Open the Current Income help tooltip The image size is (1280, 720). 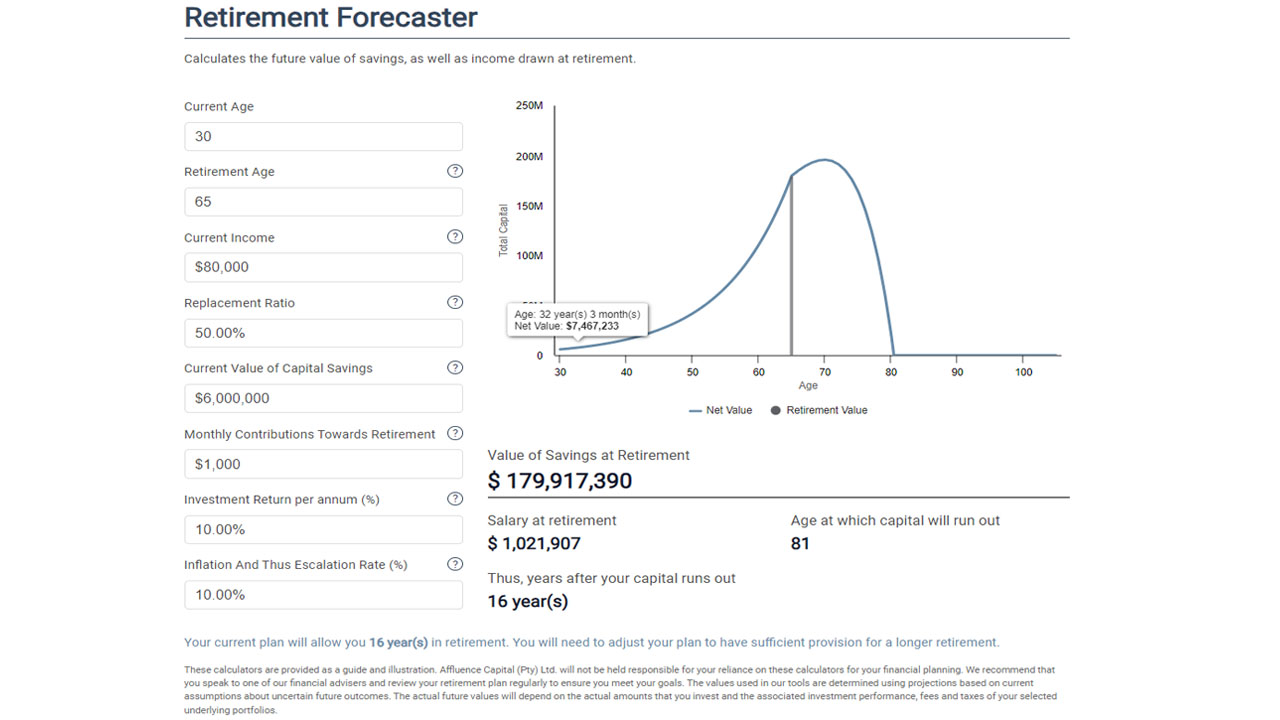pyautogui.click(x=455, y=236)
